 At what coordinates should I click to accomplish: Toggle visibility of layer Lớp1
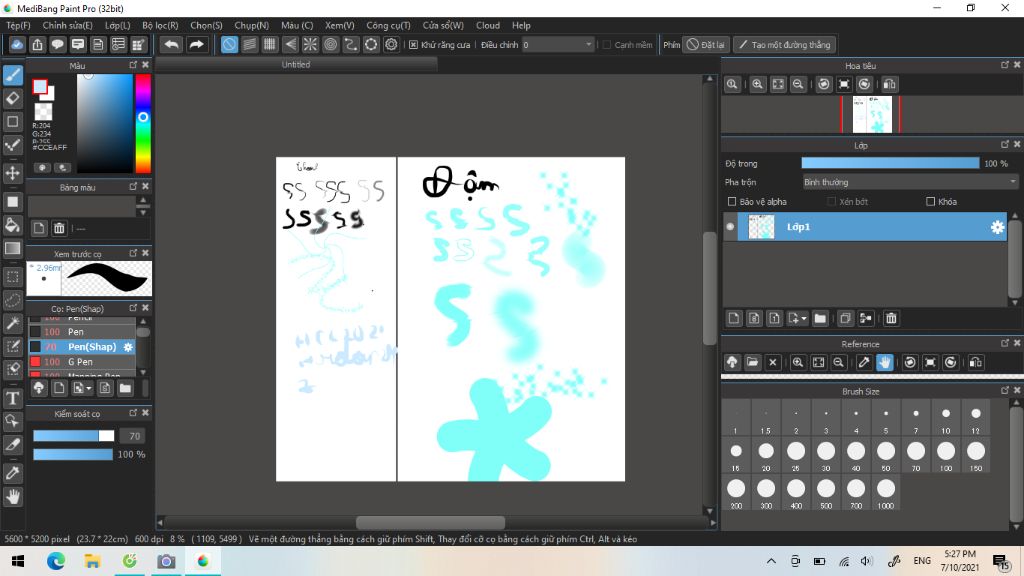pos(730,227)
